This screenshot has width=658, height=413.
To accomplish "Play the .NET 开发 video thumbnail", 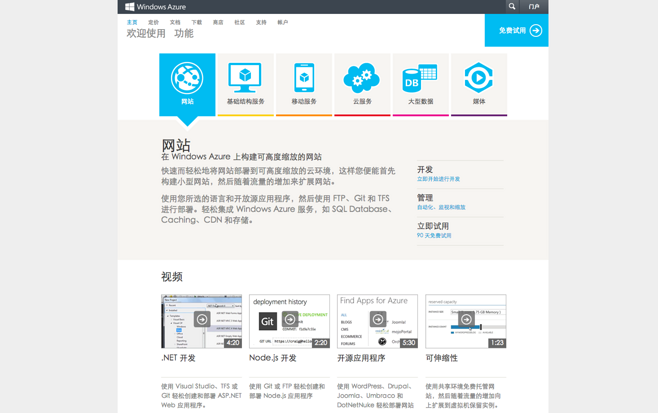I will pyautogui.click(x=201, y=320).
